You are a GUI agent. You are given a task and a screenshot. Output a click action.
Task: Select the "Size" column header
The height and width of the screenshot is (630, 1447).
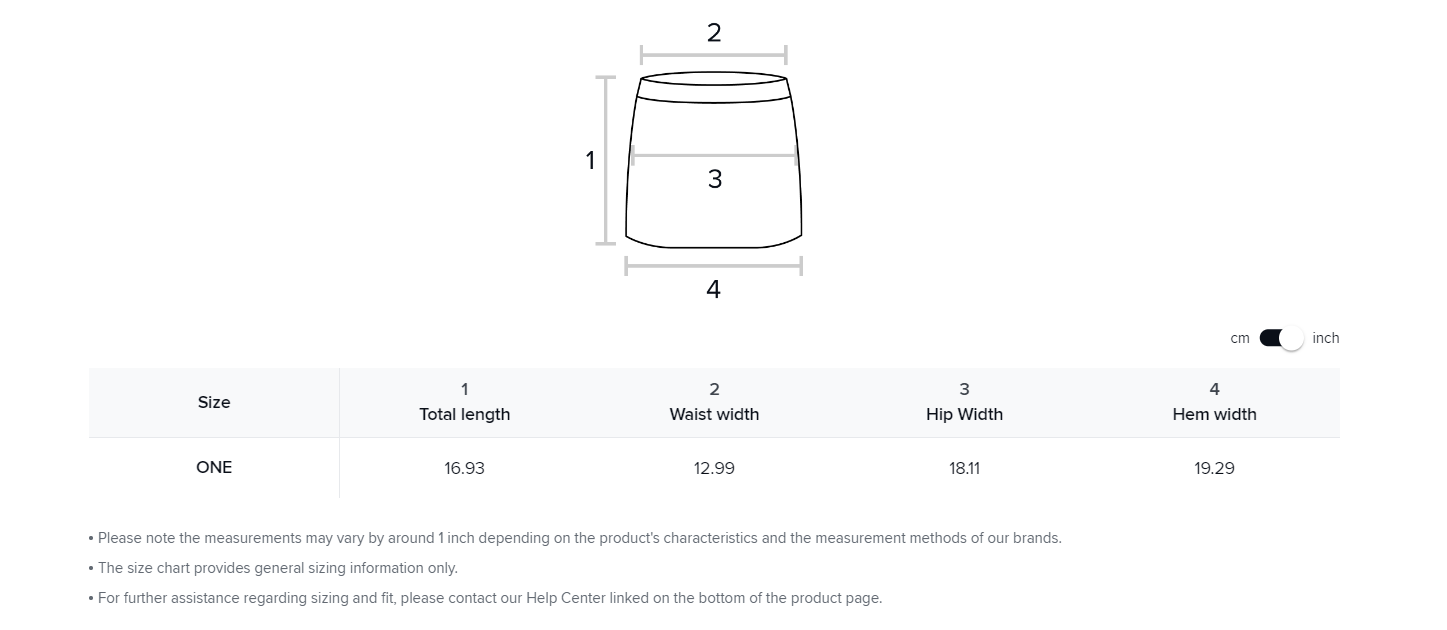(214, 402)
